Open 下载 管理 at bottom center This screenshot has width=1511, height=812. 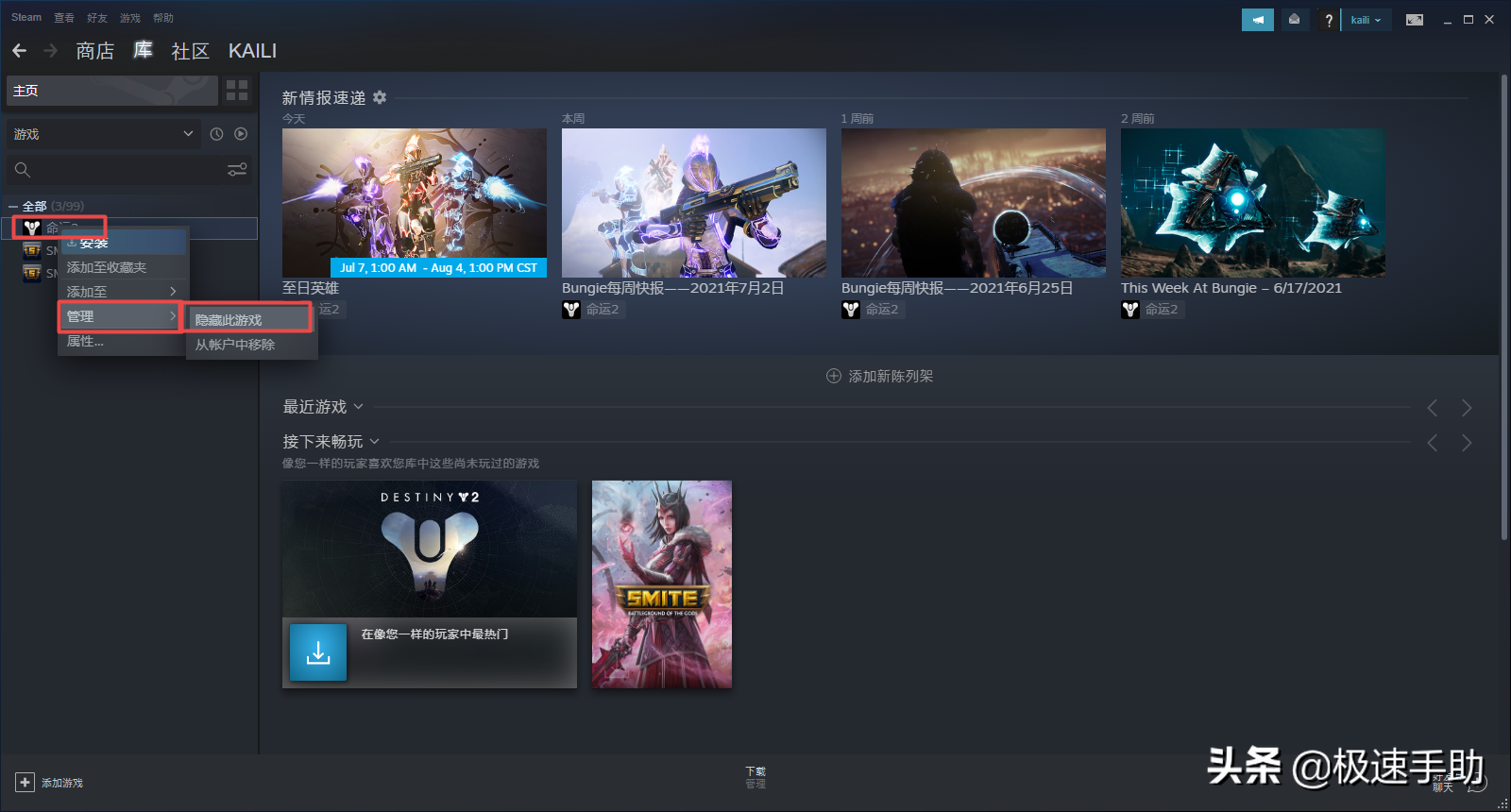click(x=755, y=777)
